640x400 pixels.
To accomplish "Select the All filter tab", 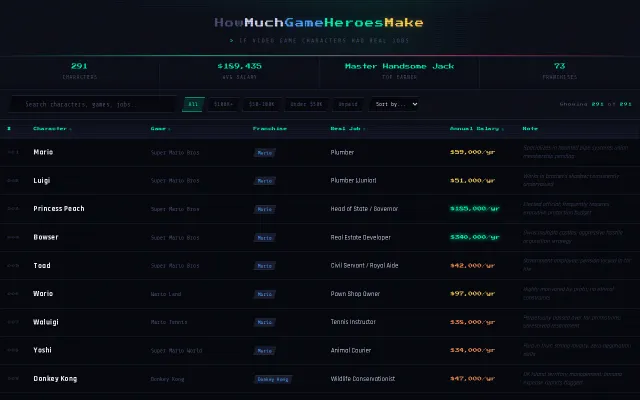I will point(193,104).
